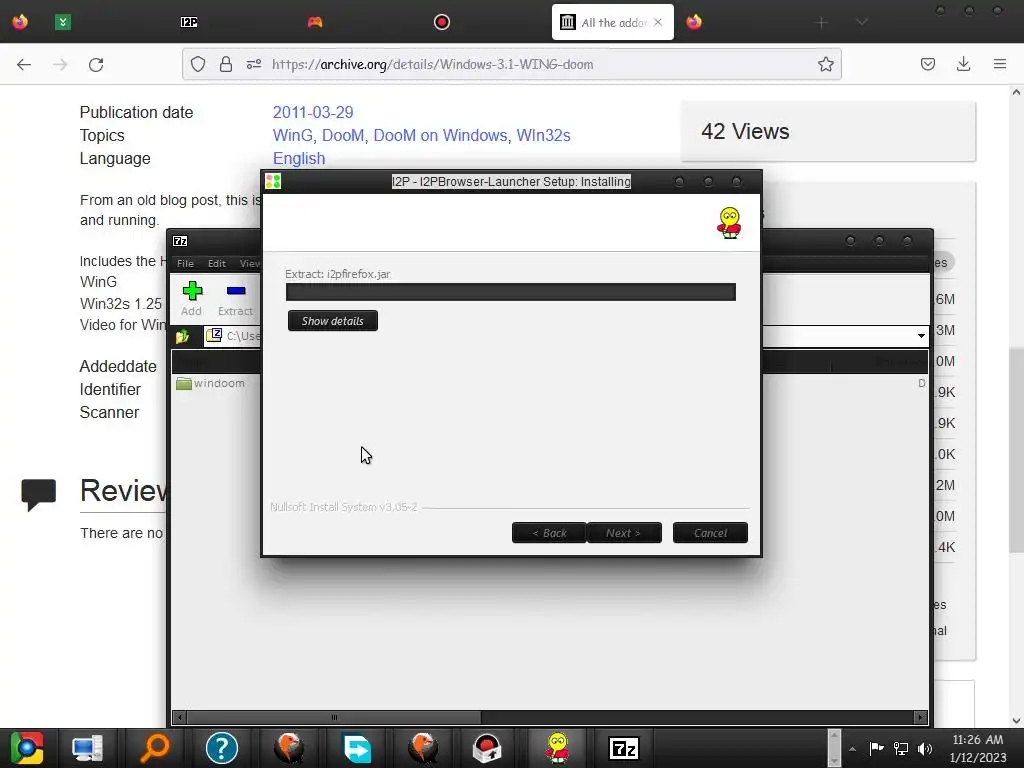Open the DooM topic link

[343, 135]
